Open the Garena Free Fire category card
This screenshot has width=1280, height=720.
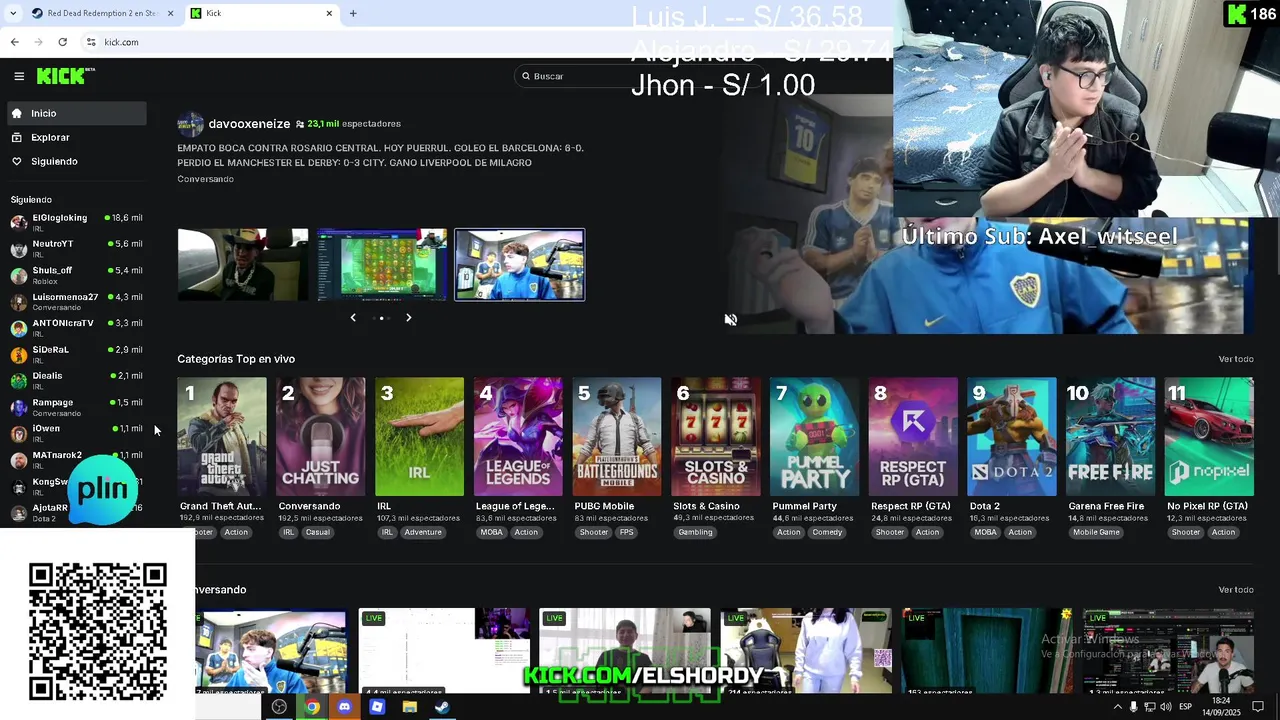click(1110, 436)
